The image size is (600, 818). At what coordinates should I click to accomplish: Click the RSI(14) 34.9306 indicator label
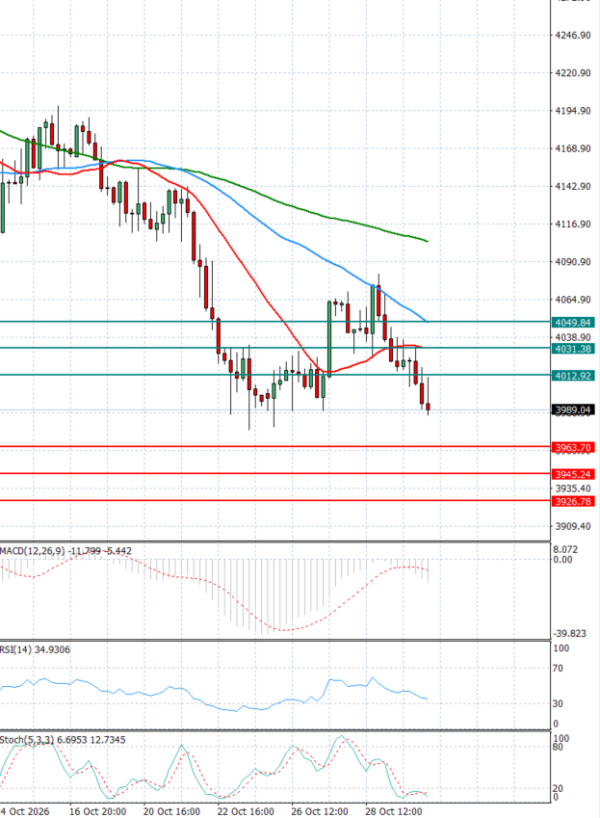point(35,649)
